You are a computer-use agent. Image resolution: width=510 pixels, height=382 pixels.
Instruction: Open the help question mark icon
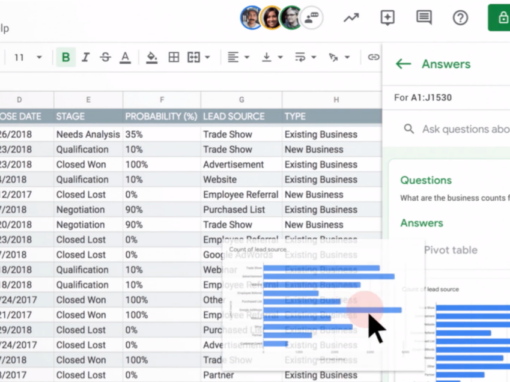pyautogui.click(x=460, y=18)
